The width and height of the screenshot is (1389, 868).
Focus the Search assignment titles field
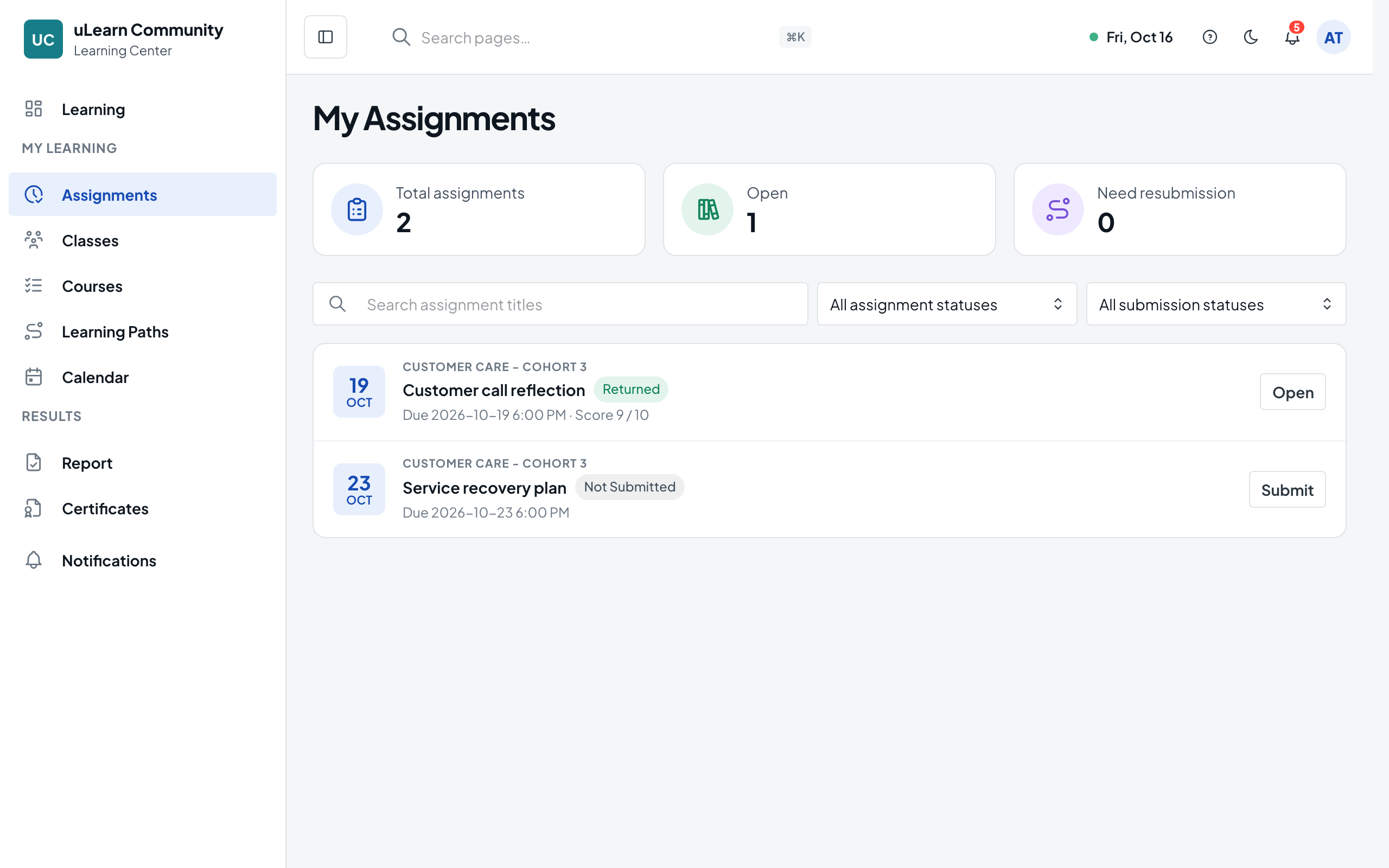point(560,304)
